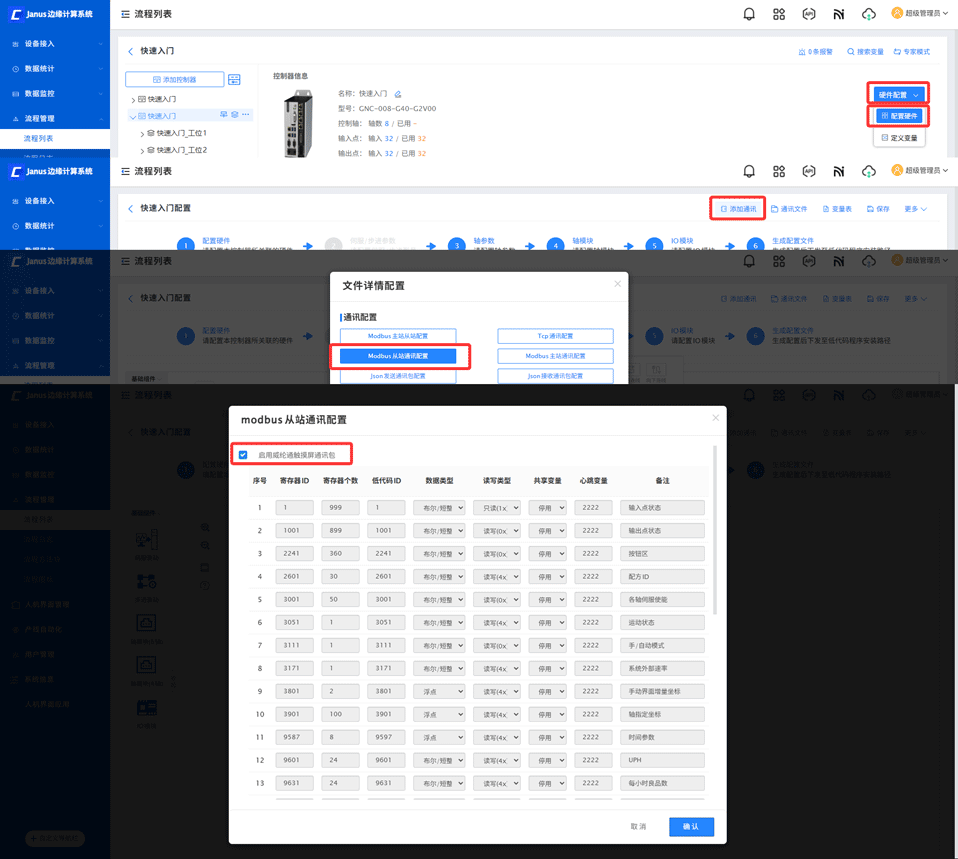
Task: Click back arrow beside 快速入门 title
Action: coord(130,51)
